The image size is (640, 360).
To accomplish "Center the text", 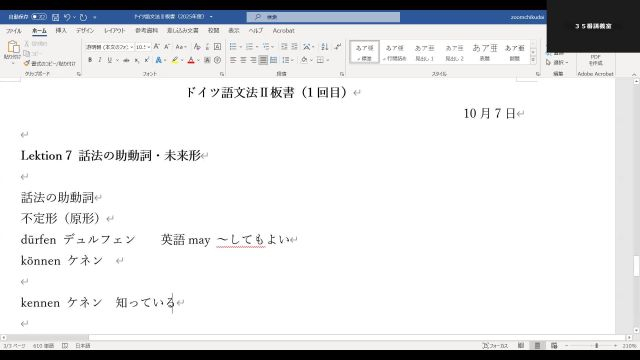I will (x=243, y=60).
